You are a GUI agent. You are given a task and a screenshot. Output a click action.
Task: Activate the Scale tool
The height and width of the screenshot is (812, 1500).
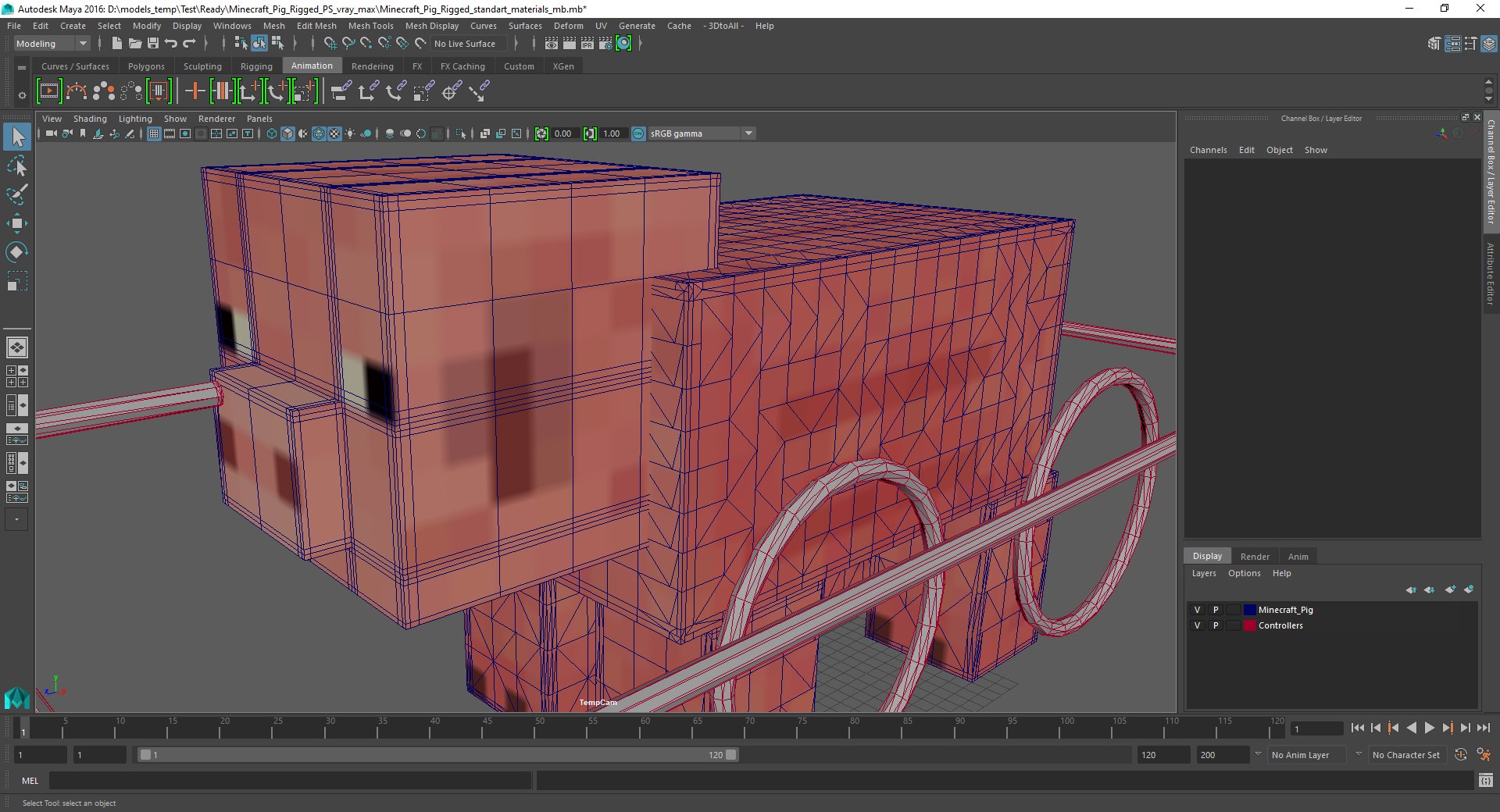(x=17, y=280)
